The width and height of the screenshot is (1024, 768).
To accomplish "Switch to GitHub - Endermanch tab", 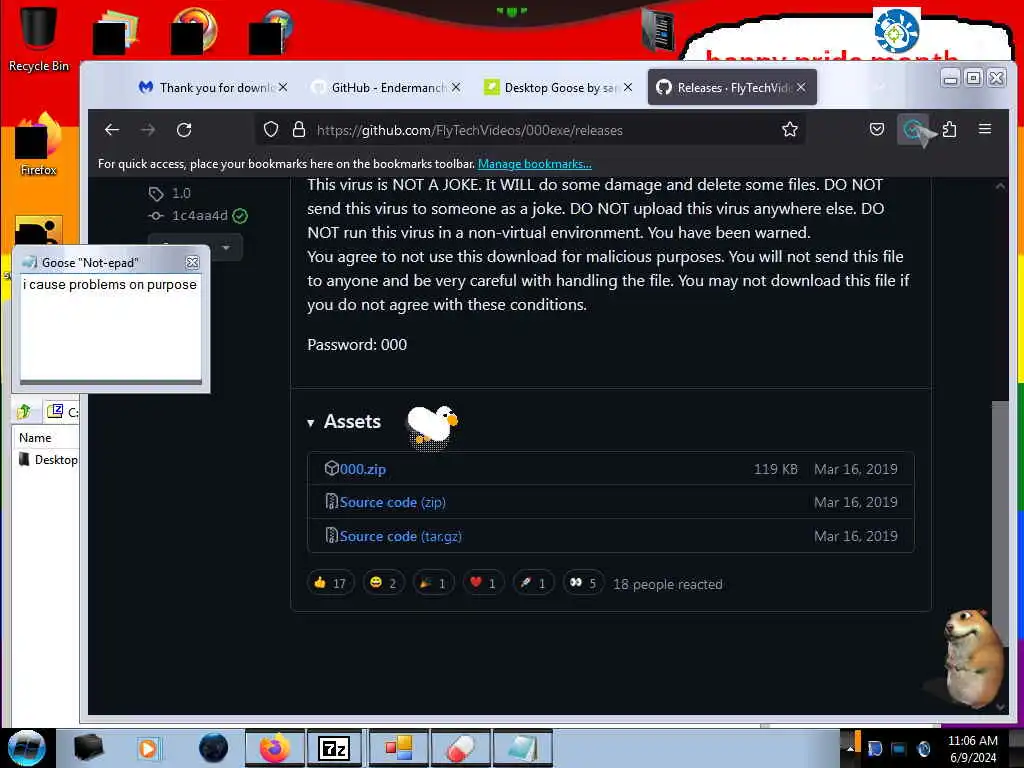I will coord(385,88).
